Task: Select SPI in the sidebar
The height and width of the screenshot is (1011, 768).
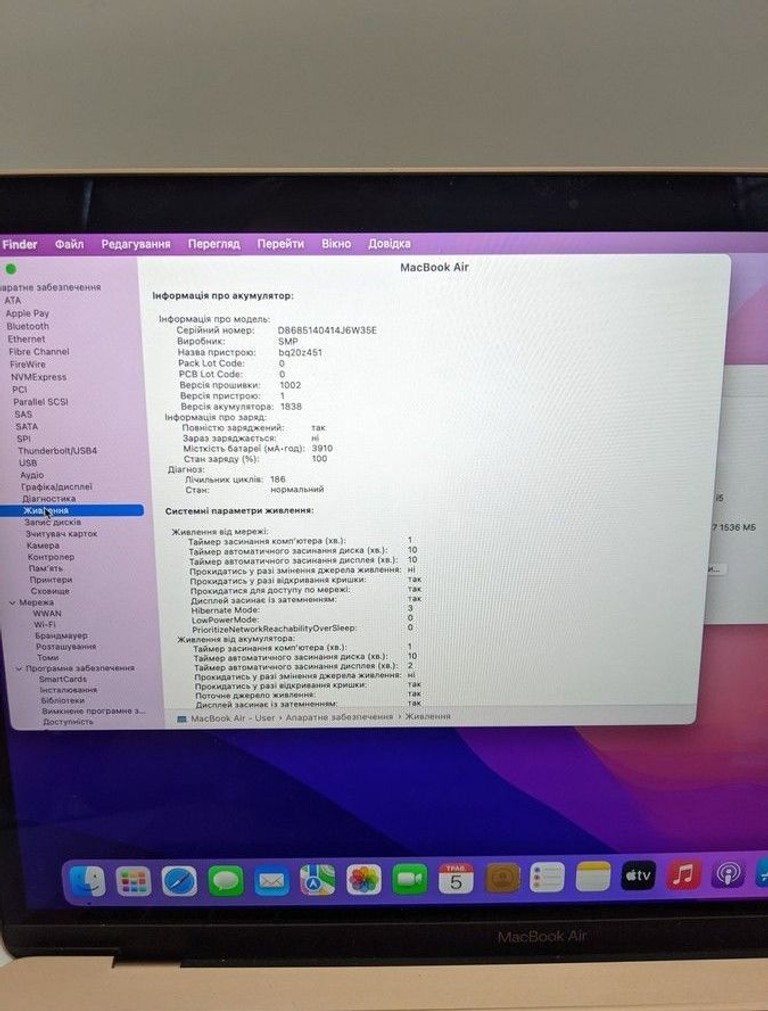Action: tap(24, 438)
